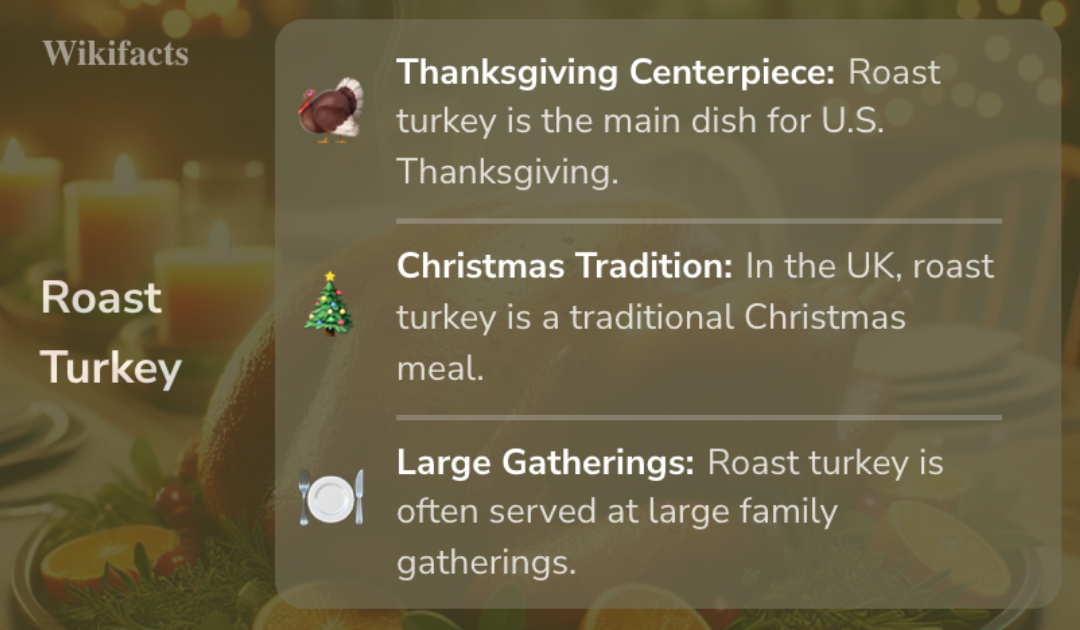
Task: Click divider line above Large Gatherings fact
Action: tap(698, 416)
